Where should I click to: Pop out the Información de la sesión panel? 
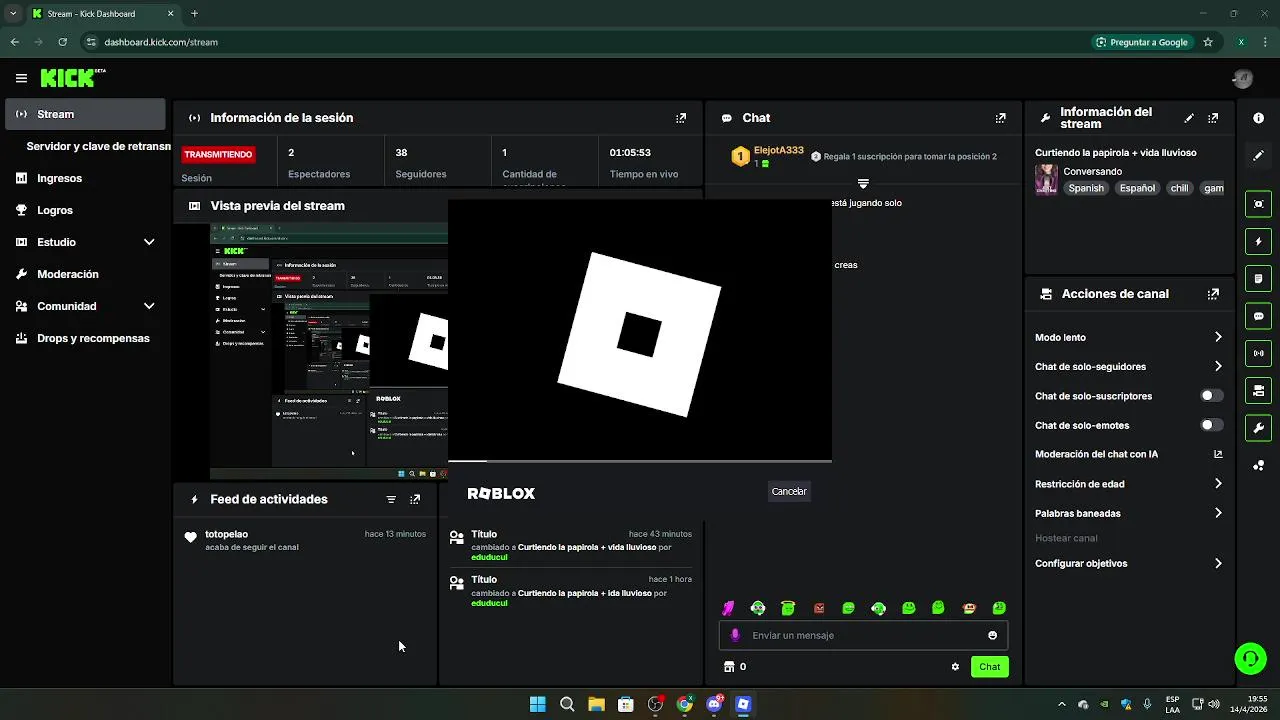[681, 118]
